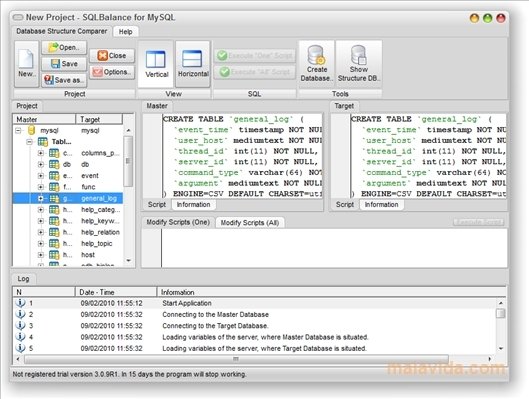Save the project with the Save button
The width and height of the screenshot is (529, 399).
click(x=64, y=64)
